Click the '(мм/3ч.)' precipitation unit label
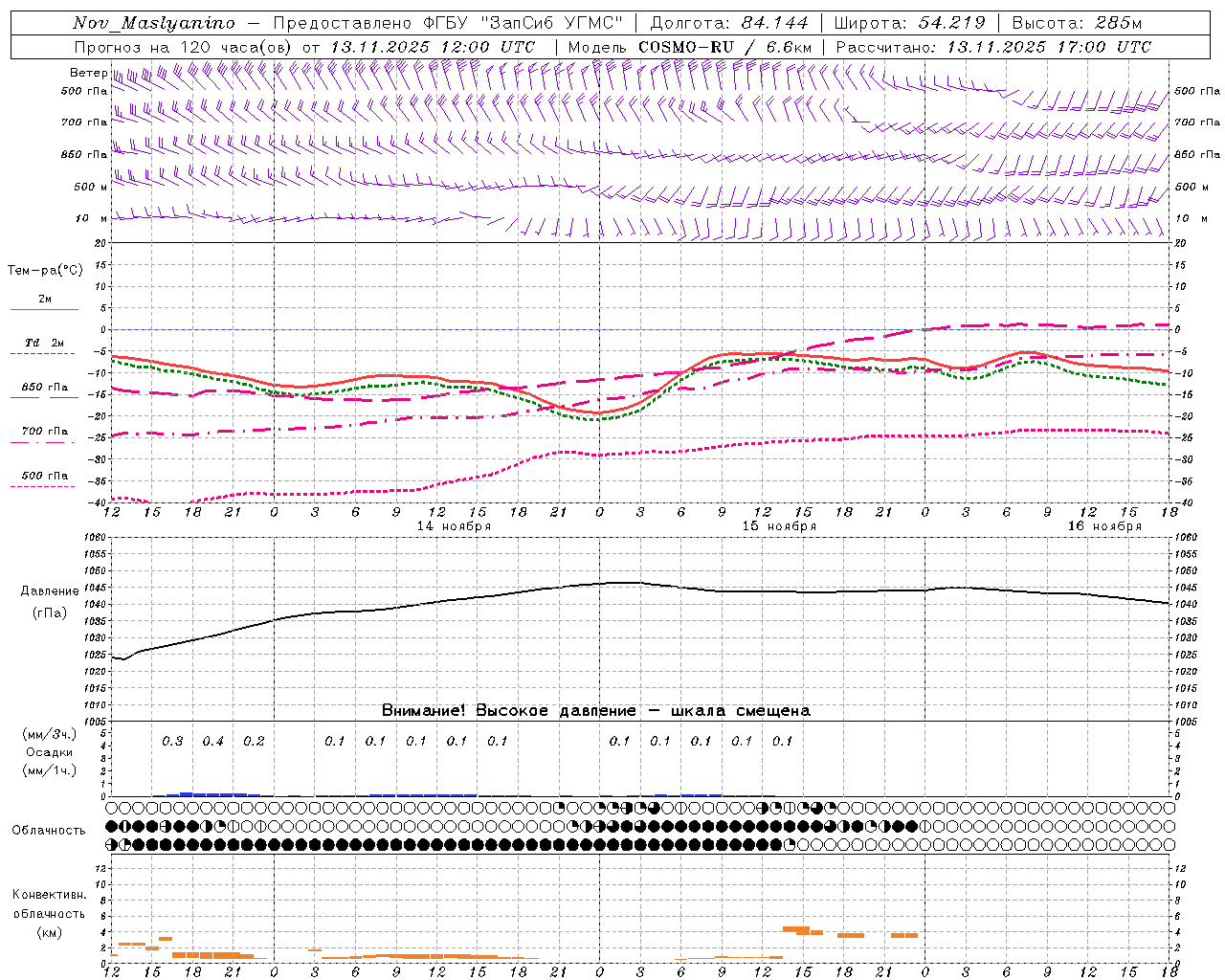 point(50,734)
